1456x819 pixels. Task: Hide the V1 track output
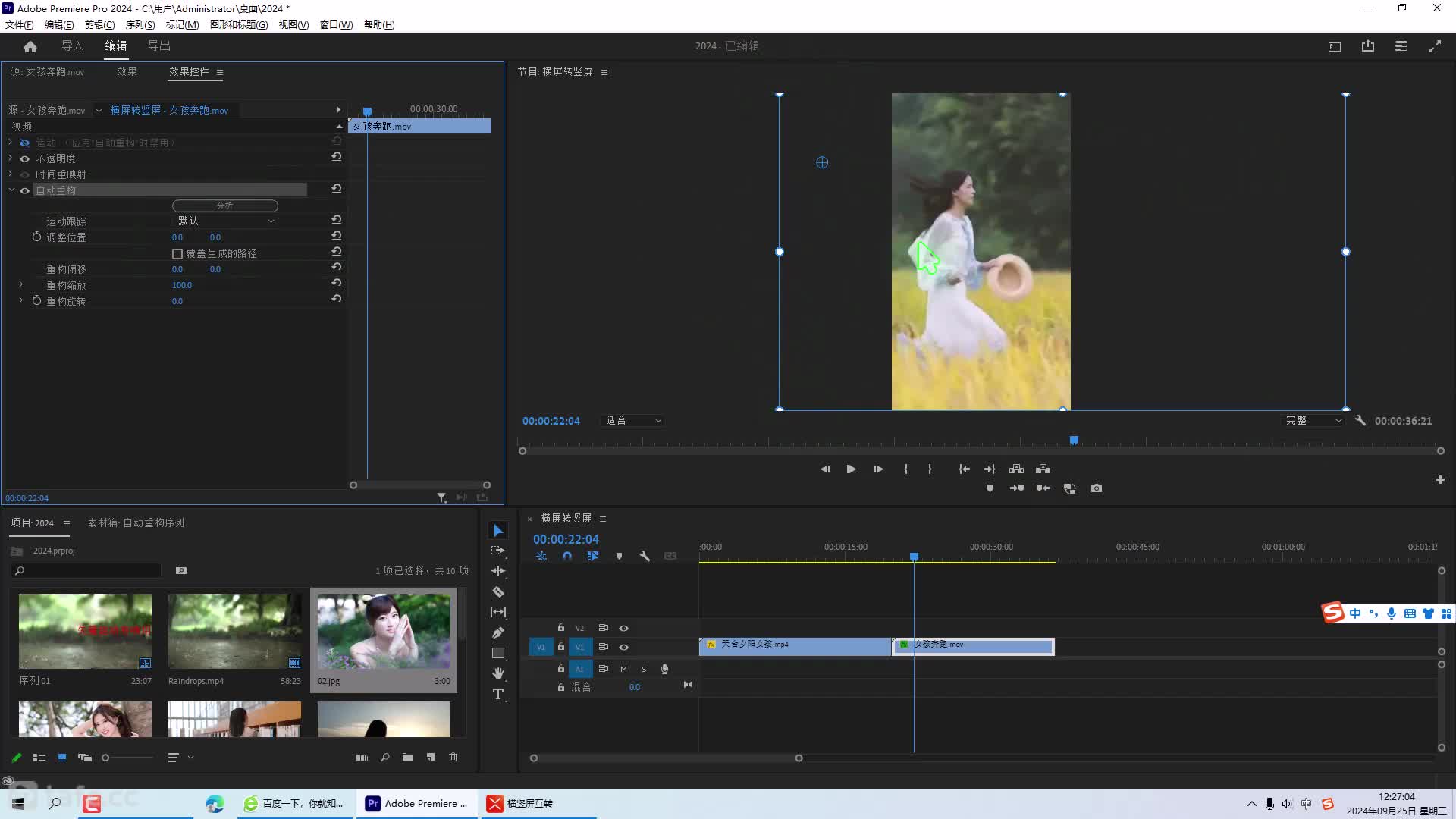(x=623, y=647)
